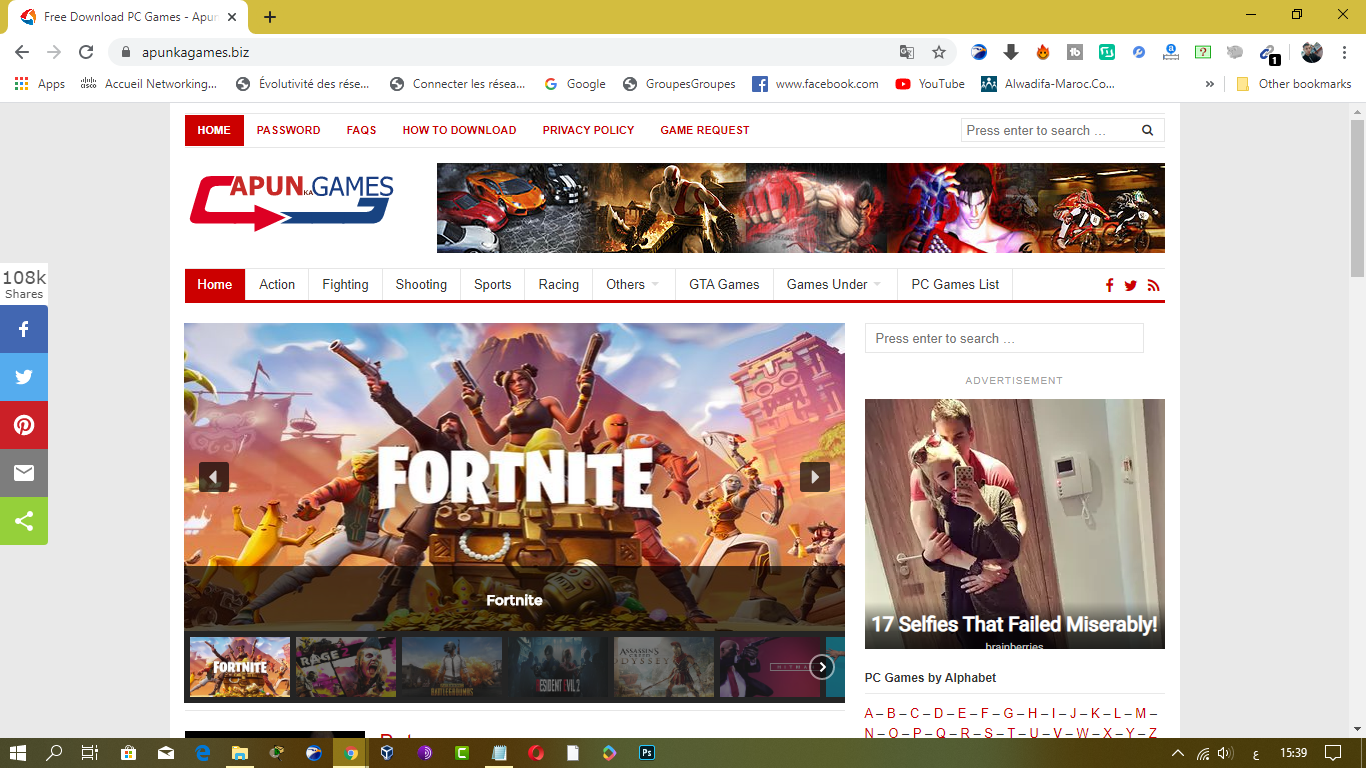Select the Action category tab
The image size is (1366, 768).
(277, 284)
